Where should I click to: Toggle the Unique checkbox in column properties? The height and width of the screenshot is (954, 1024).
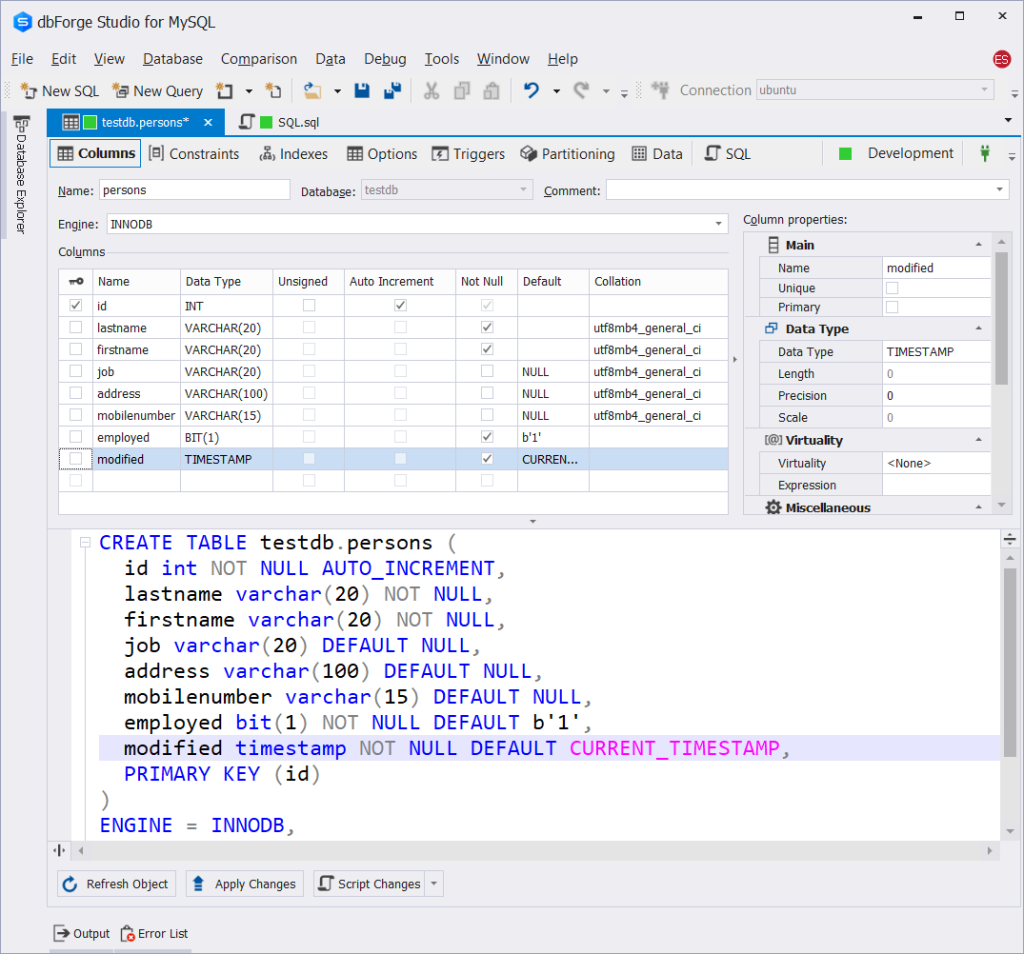click(x=892, y=288)
